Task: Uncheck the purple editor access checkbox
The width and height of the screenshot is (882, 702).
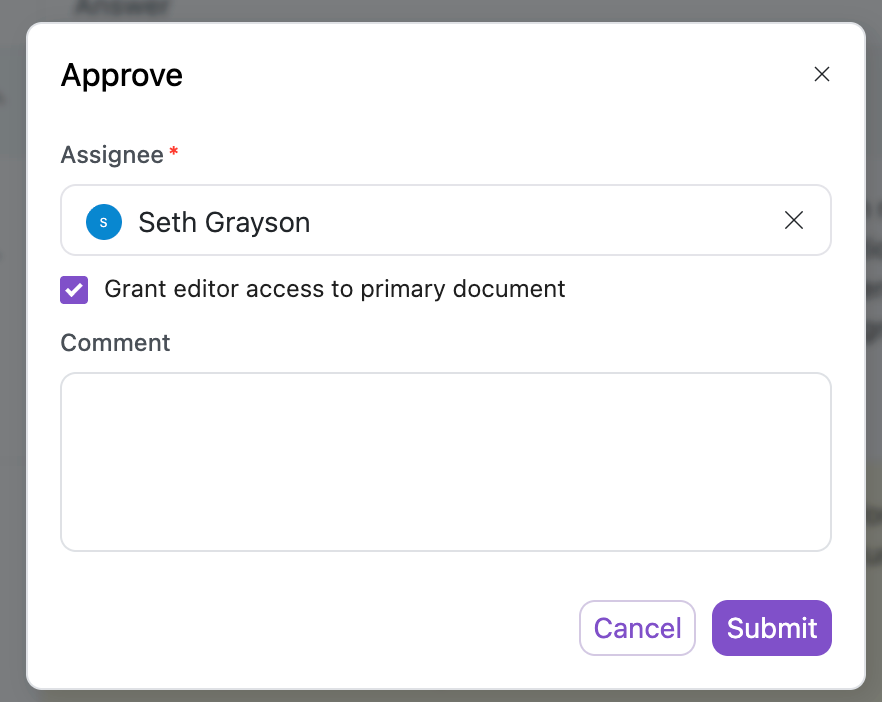Action: (74, 290)
